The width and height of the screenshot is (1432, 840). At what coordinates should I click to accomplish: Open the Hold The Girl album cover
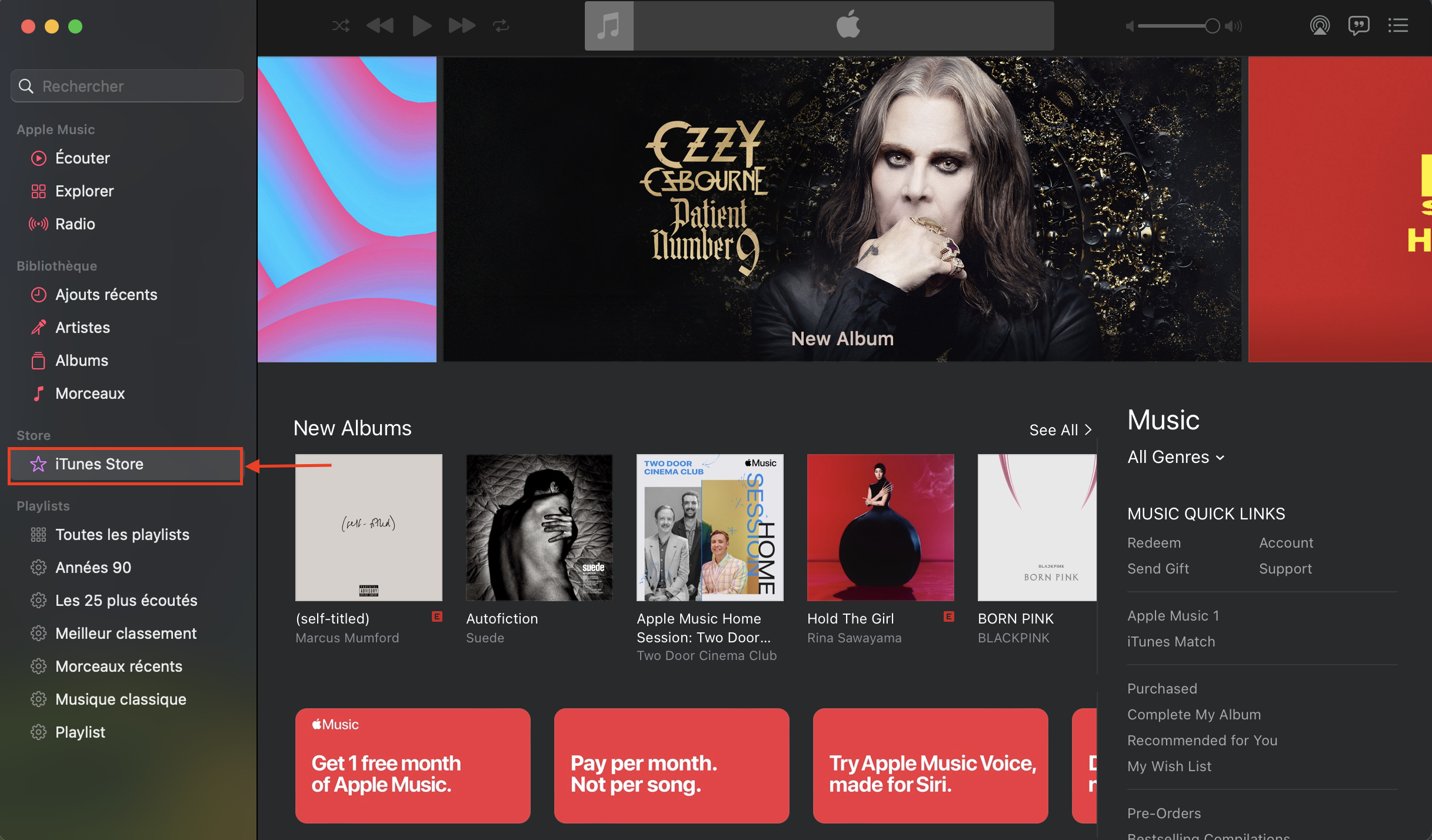point(880,527)
